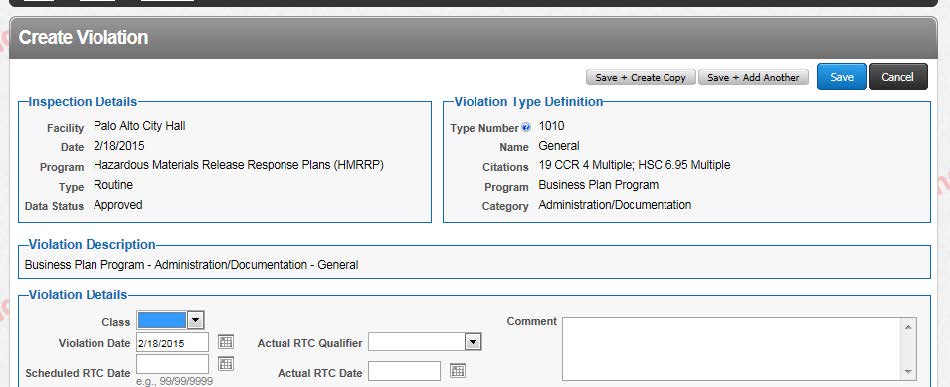Cancel creating the violation
950x387 pixels.
click(x=898, y=77)
